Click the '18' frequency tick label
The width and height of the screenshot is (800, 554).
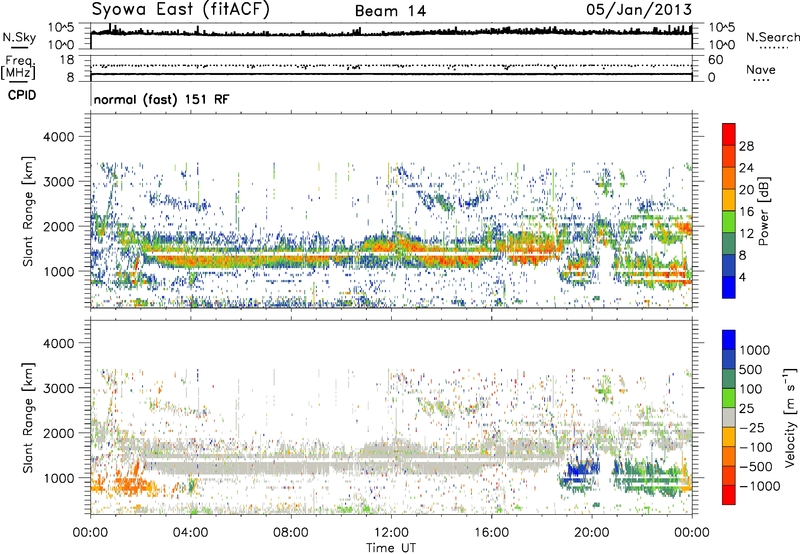pos(67,60)
